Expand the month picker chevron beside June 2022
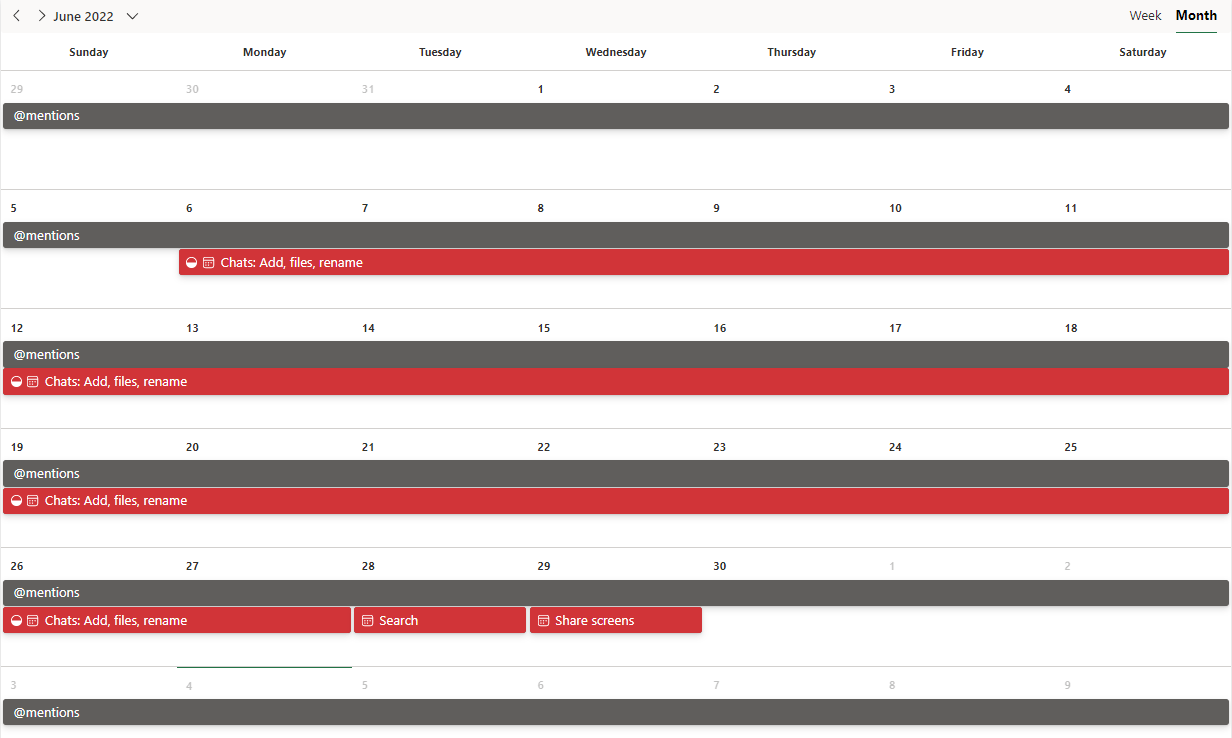The image size is (1232, 738). tap(132, 16)
